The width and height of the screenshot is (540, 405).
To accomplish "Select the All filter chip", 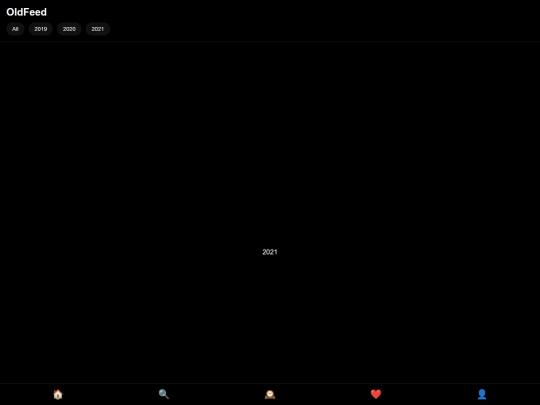I will (15, 29).
